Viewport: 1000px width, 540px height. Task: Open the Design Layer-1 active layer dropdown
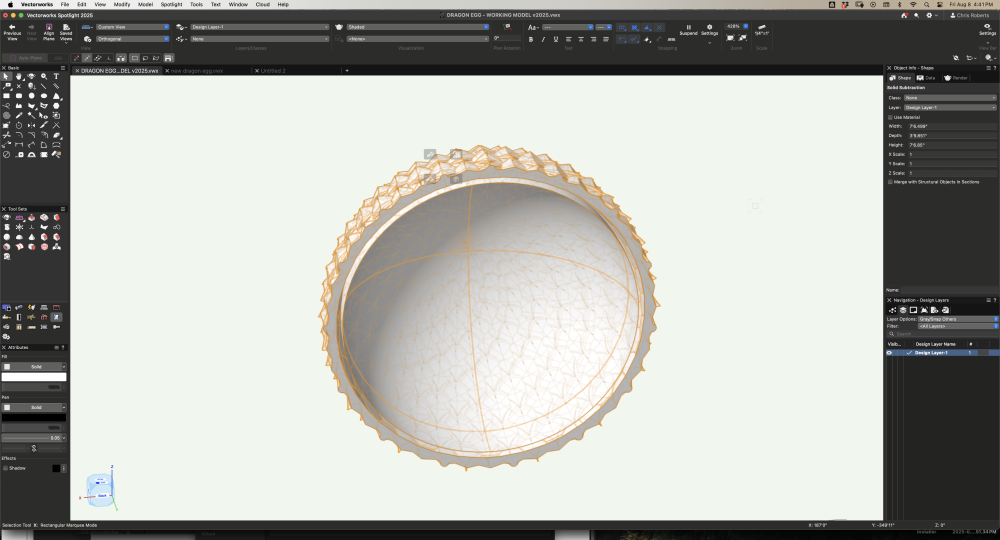[x=260, y=27]
